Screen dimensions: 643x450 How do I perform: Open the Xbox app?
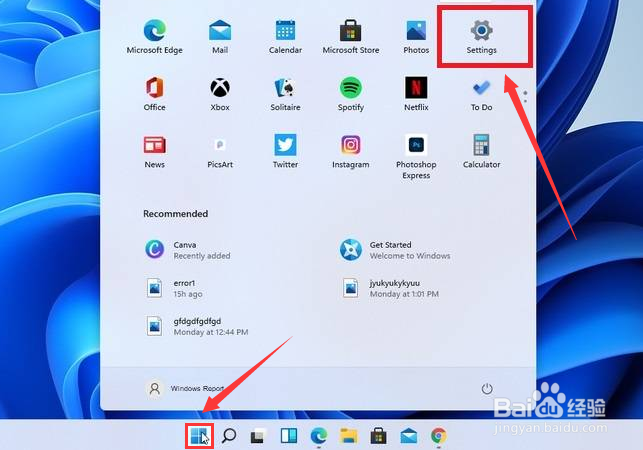pos(220,94)
